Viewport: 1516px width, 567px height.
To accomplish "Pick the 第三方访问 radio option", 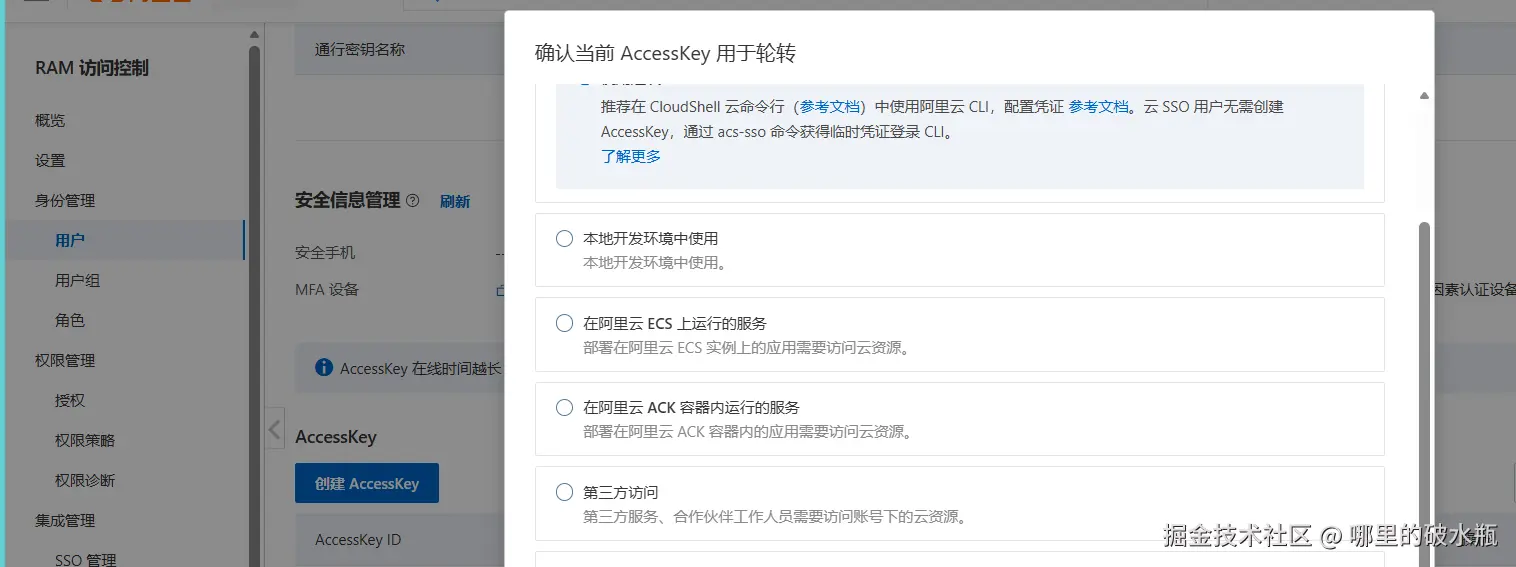I will click(564, 492).
